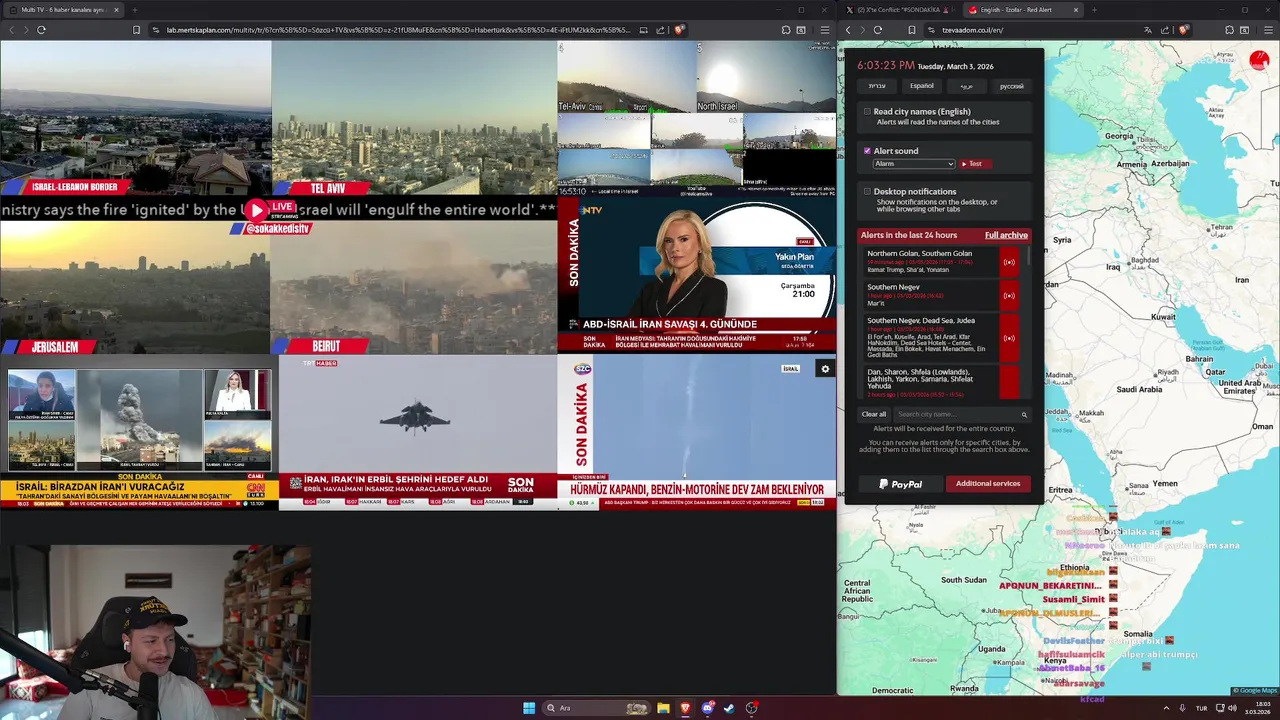Bookmark the tzevaadom.co.il page
Screen dimensions: 1280x720
(912, 30)
